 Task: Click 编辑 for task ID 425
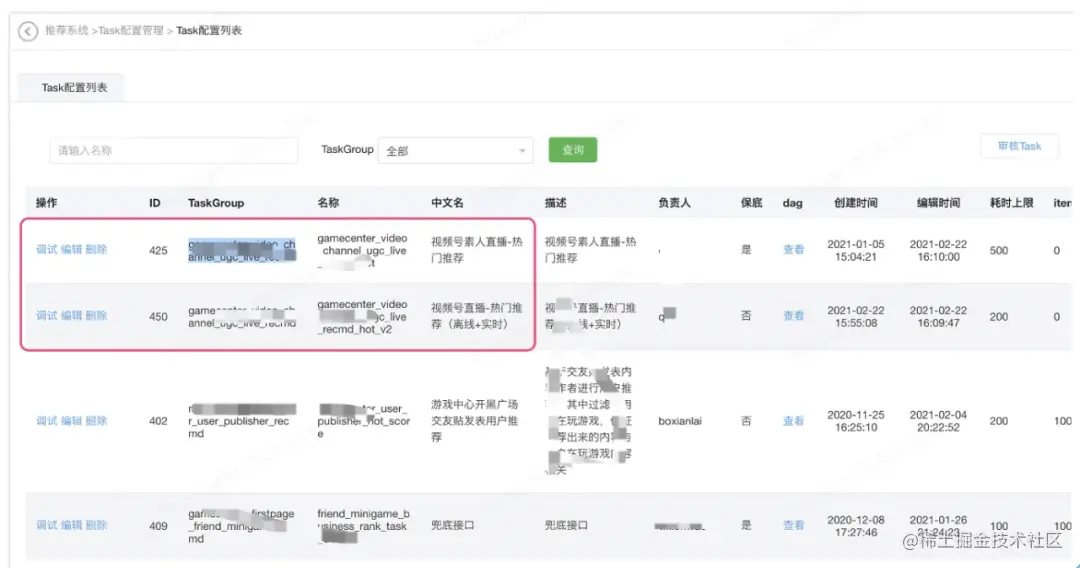pos(71,249)
